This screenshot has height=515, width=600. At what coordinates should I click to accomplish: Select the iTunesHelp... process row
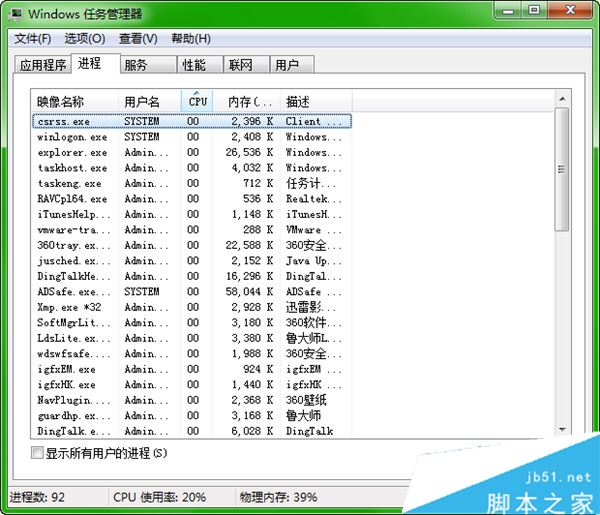[x=192, y=214]
